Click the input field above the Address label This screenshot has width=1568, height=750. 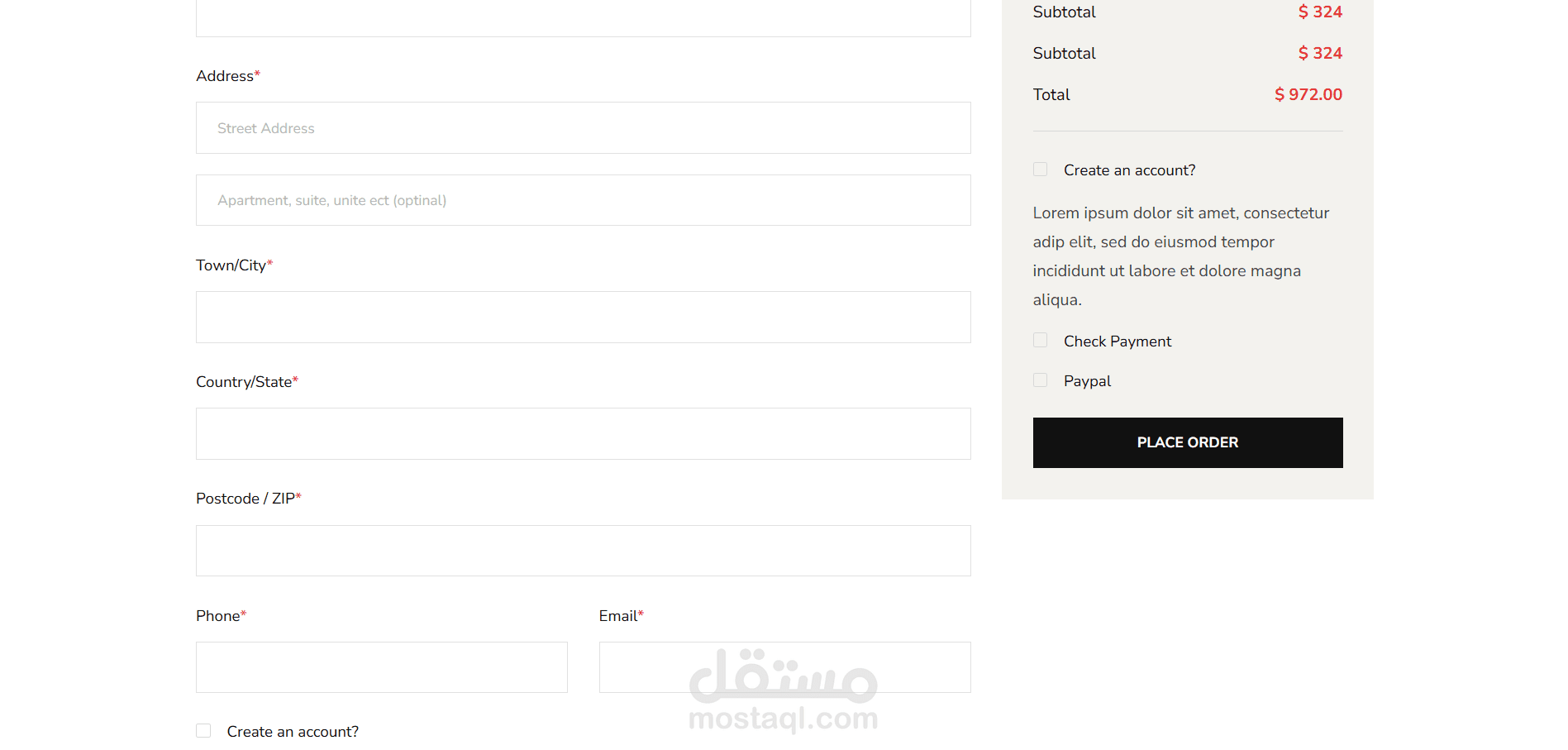tap(583, 17)
